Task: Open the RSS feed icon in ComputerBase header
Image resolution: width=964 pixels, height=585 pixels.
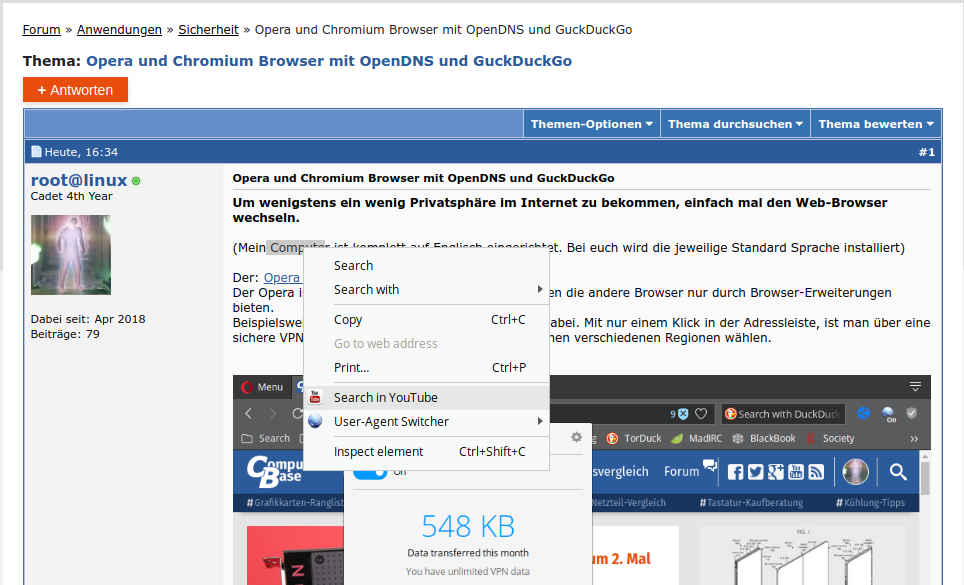Action: coord(816,472)
